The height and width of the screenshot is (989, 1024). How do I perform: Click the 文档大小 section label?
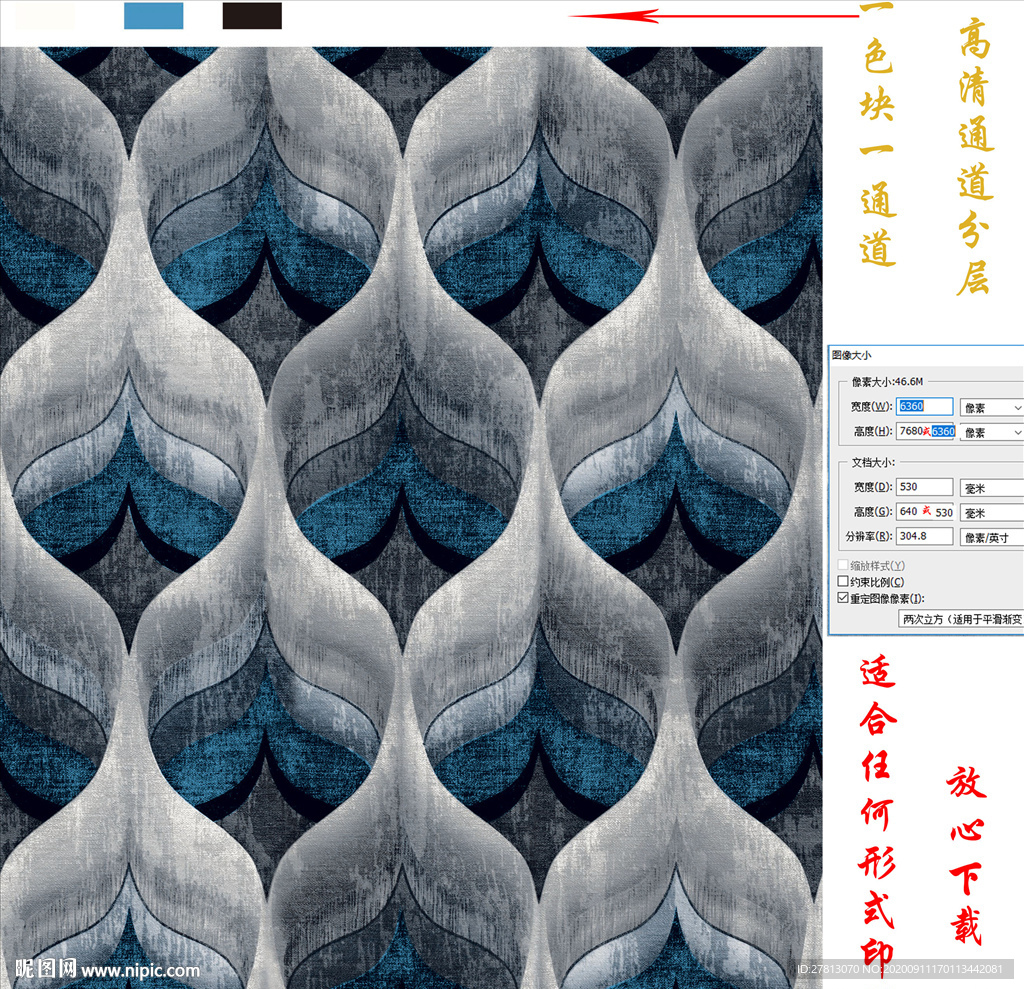872,462
